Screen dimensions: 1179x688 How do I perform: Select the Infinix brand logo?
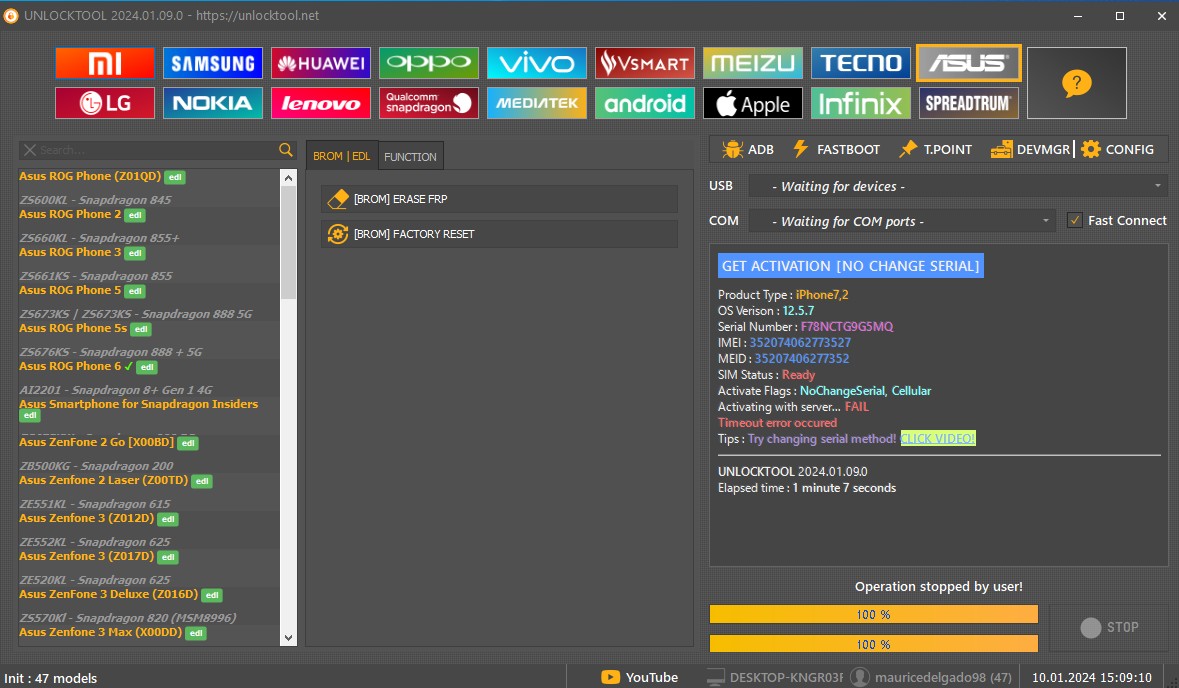coord(861,103)
